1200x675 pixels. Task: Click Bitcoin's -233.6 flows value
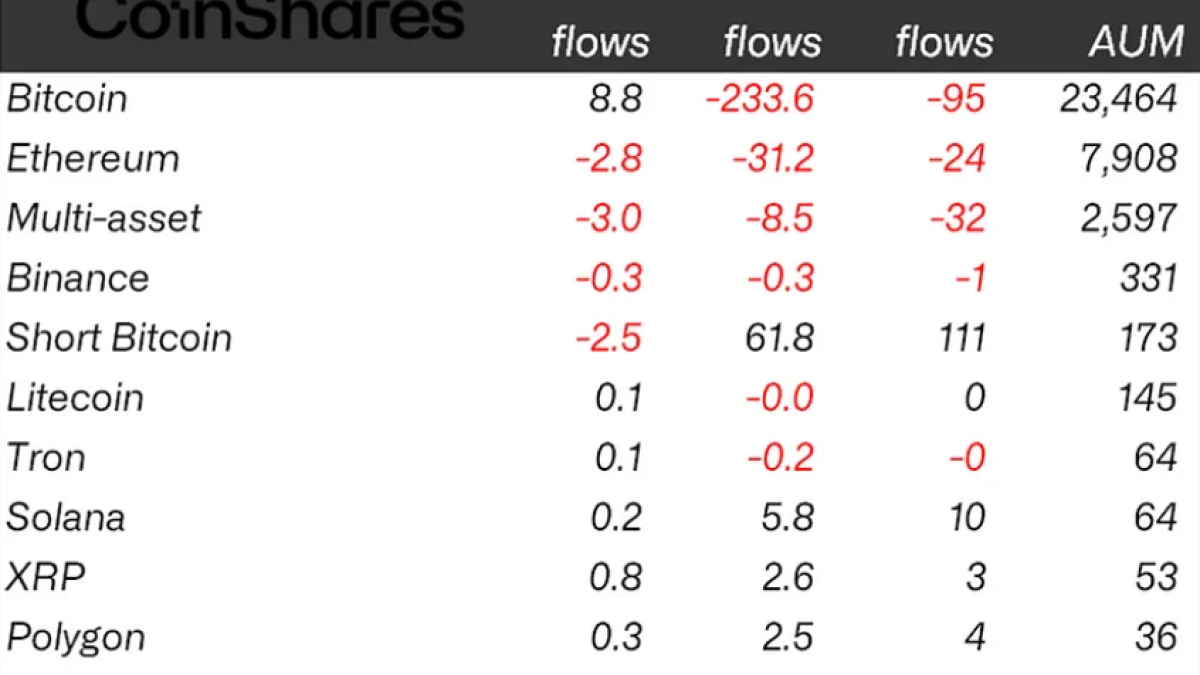tap(759, 99)
